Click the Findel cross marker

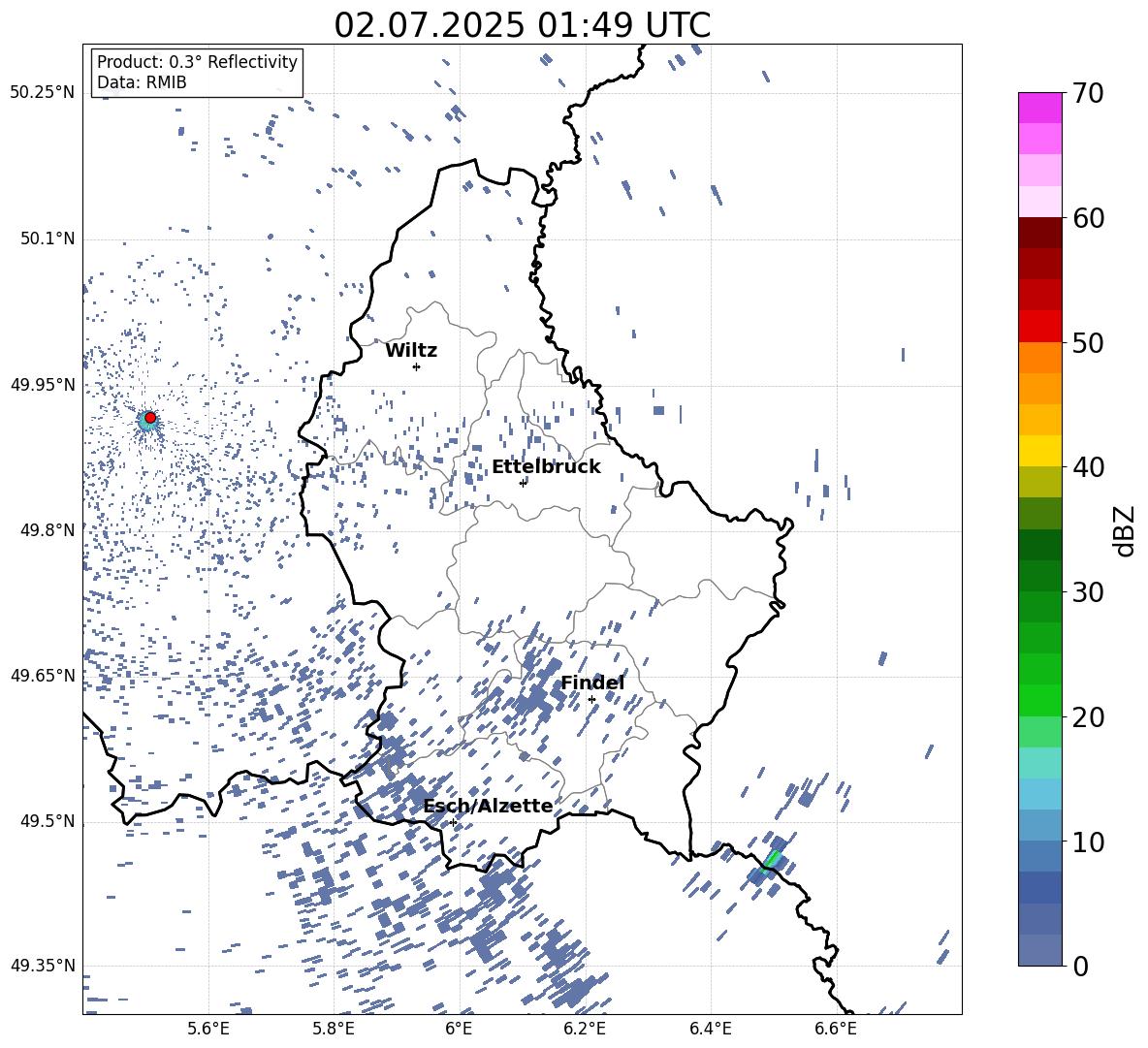click(x=591, y=700)
